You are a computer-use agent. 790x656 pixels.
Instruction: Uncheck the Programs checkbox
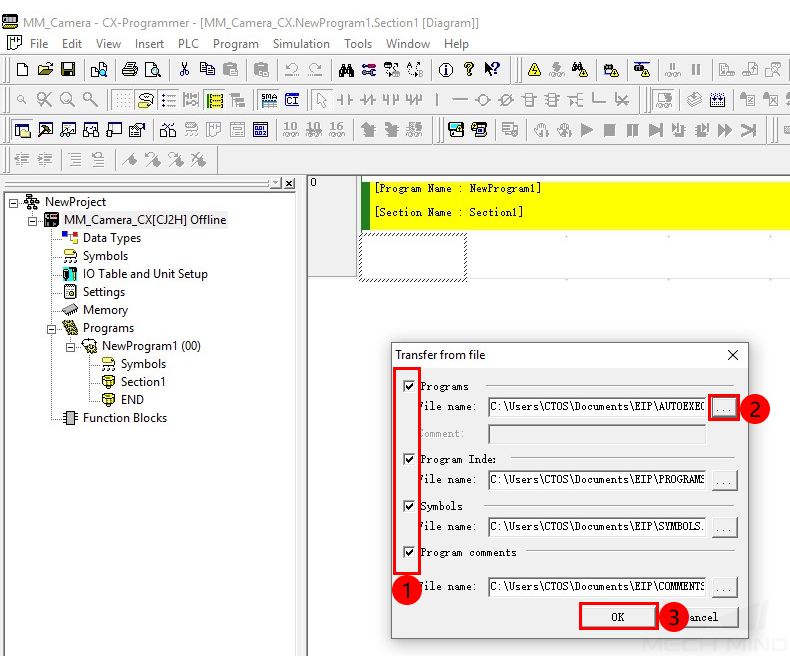[x=409, y=386]
